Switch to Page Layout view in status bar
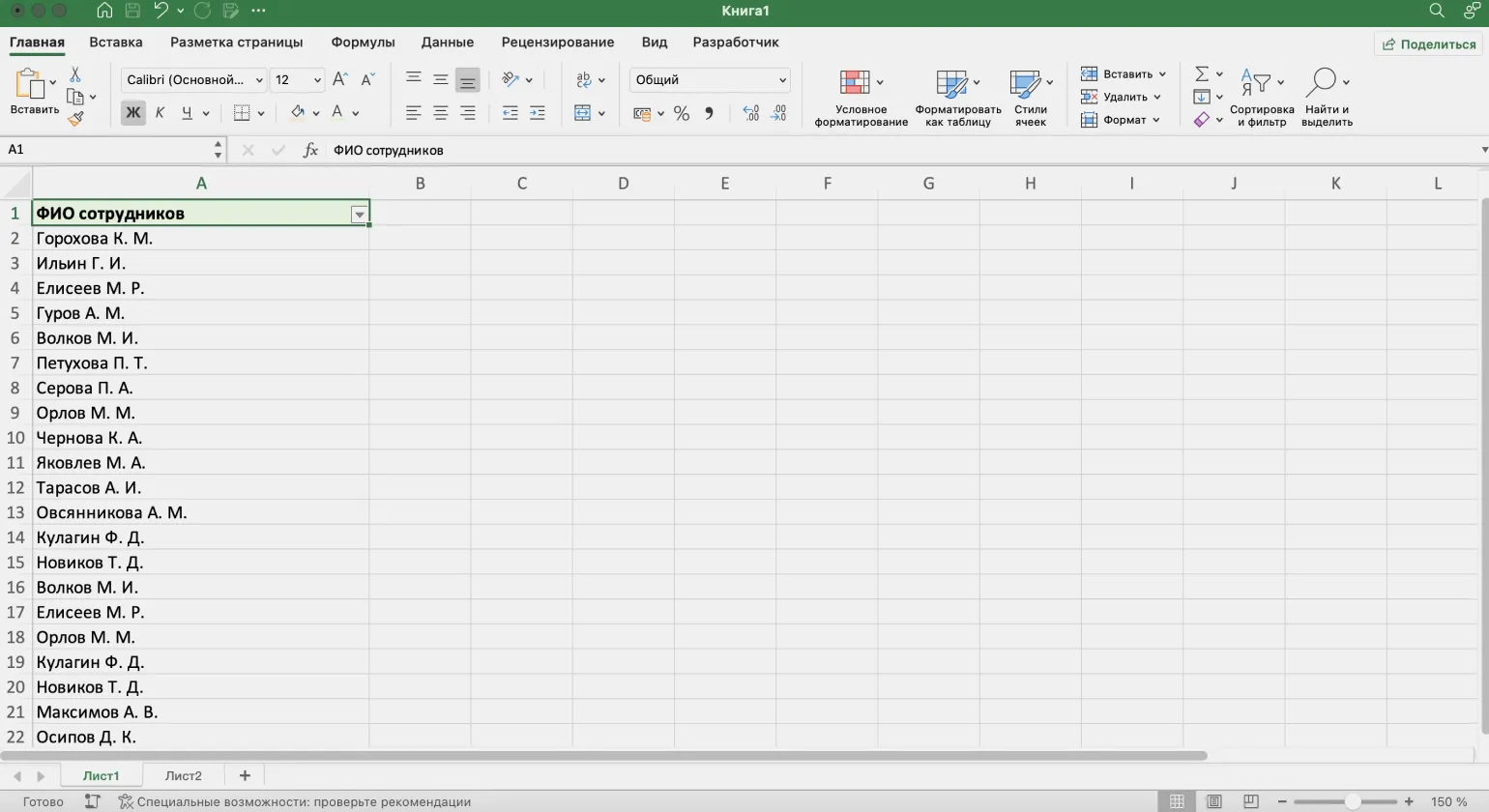 pos(1213,801)
